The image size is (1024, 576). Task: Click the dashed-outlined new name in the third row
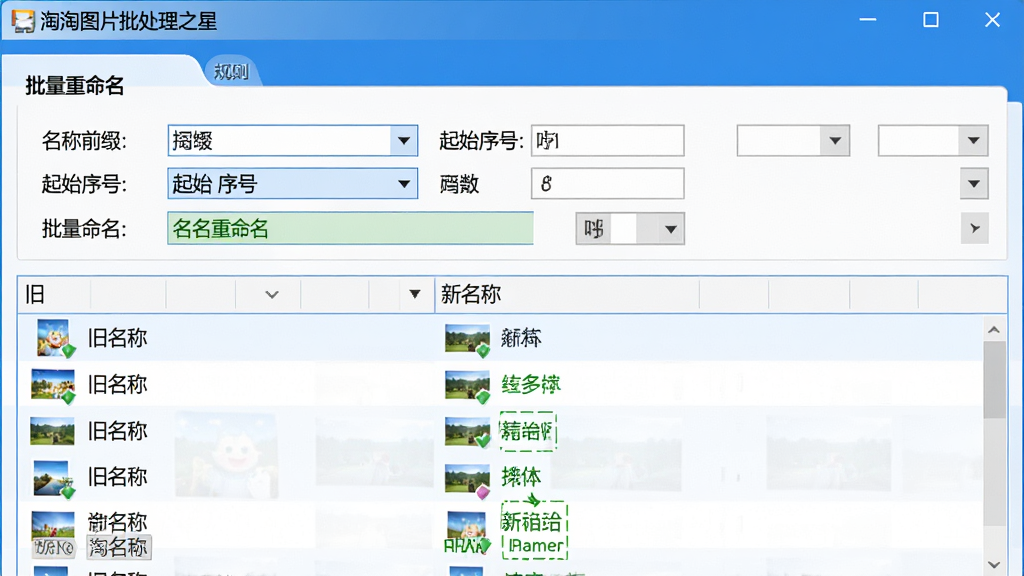click(x=528, y=431)
